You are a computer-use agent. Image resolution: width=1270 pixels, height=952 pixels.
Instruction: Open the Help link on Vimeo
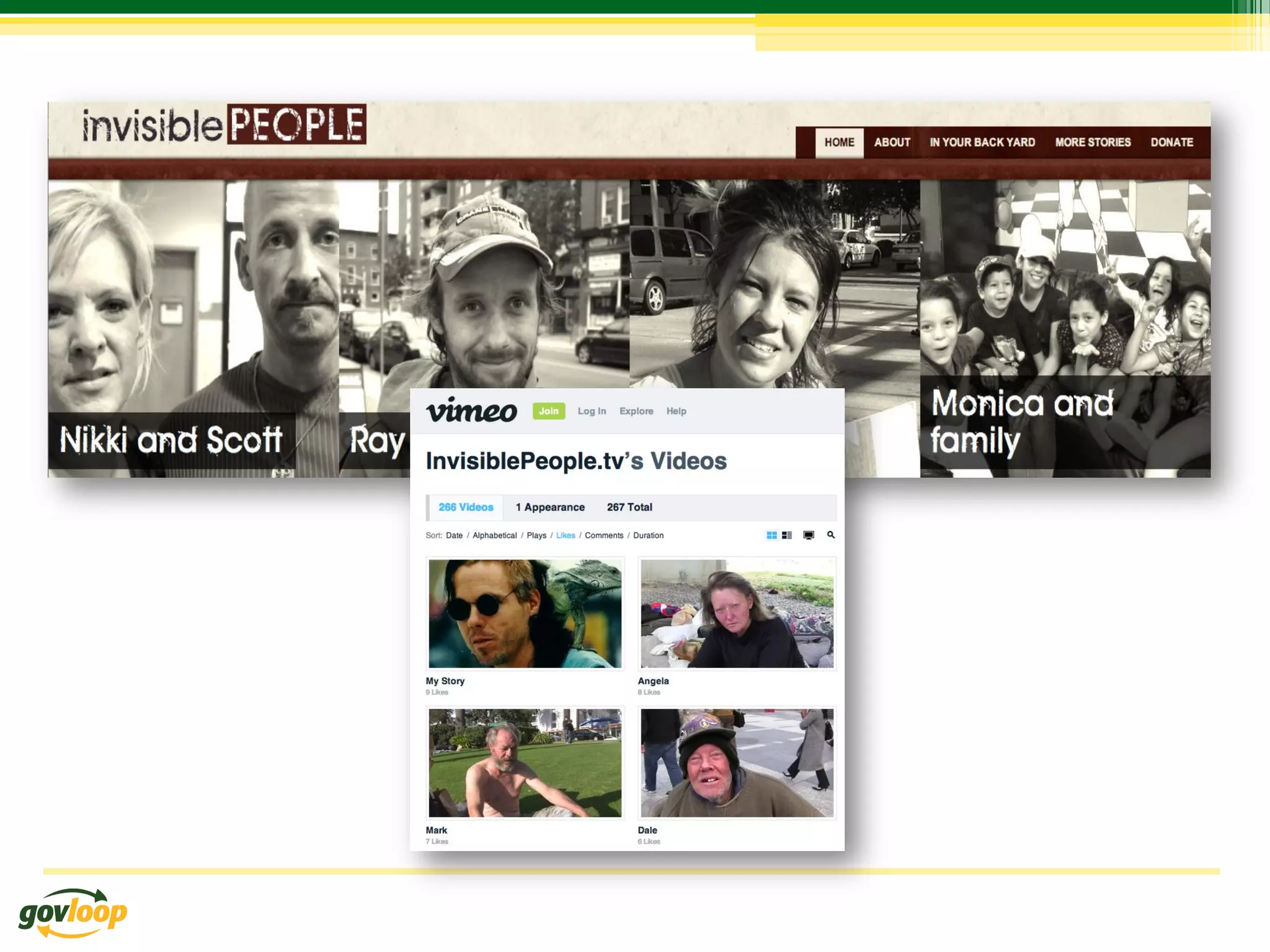click(x=676, y=411)
